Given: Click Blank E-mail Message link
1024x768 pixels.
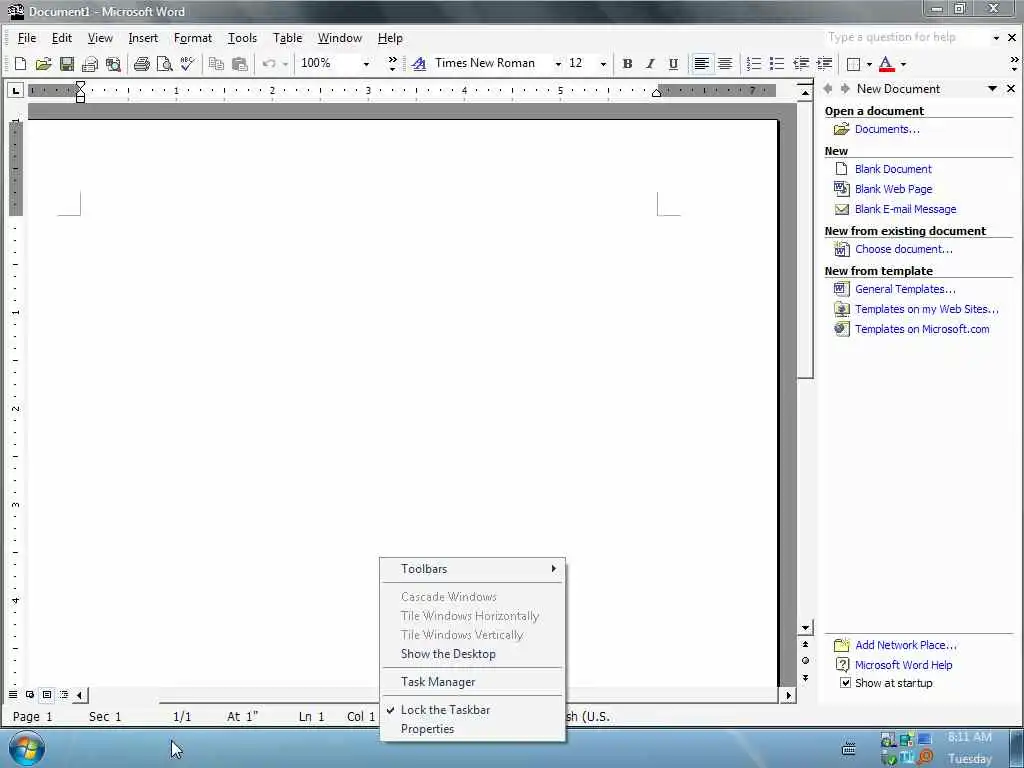Looking at the screenshot, I should coord(905,209).
